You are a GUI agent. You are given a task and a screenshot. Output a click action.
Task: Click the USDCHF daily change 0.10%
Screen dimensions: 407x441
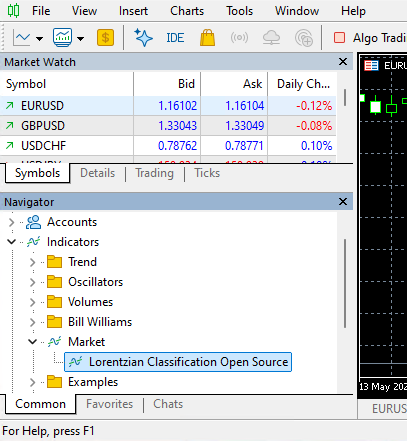[316, 146]
